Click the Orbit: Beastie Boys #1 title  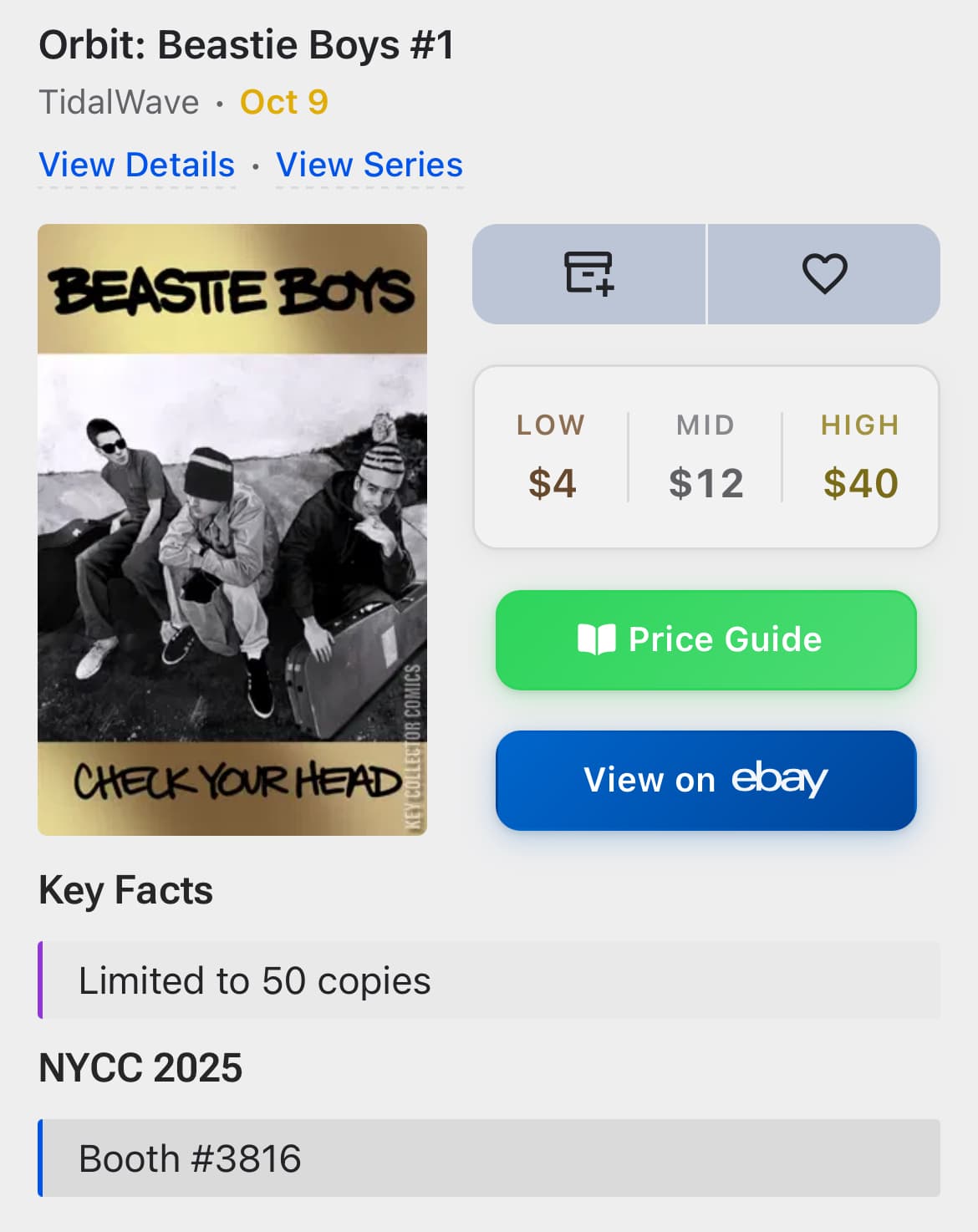[247, 45]
